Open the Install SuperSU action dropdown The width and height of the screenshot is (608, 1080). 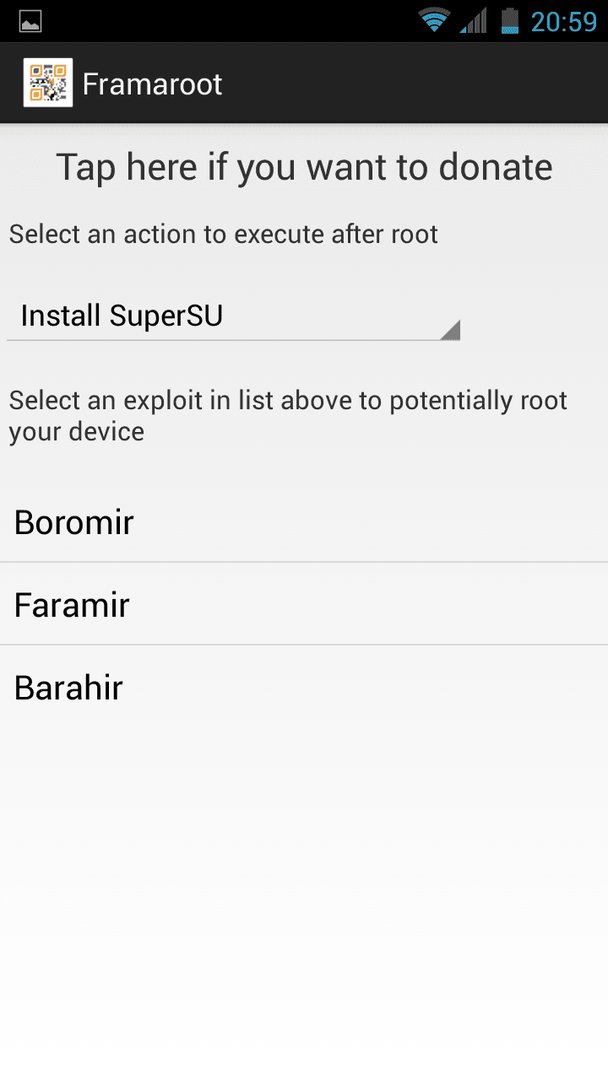click(233, 316)
